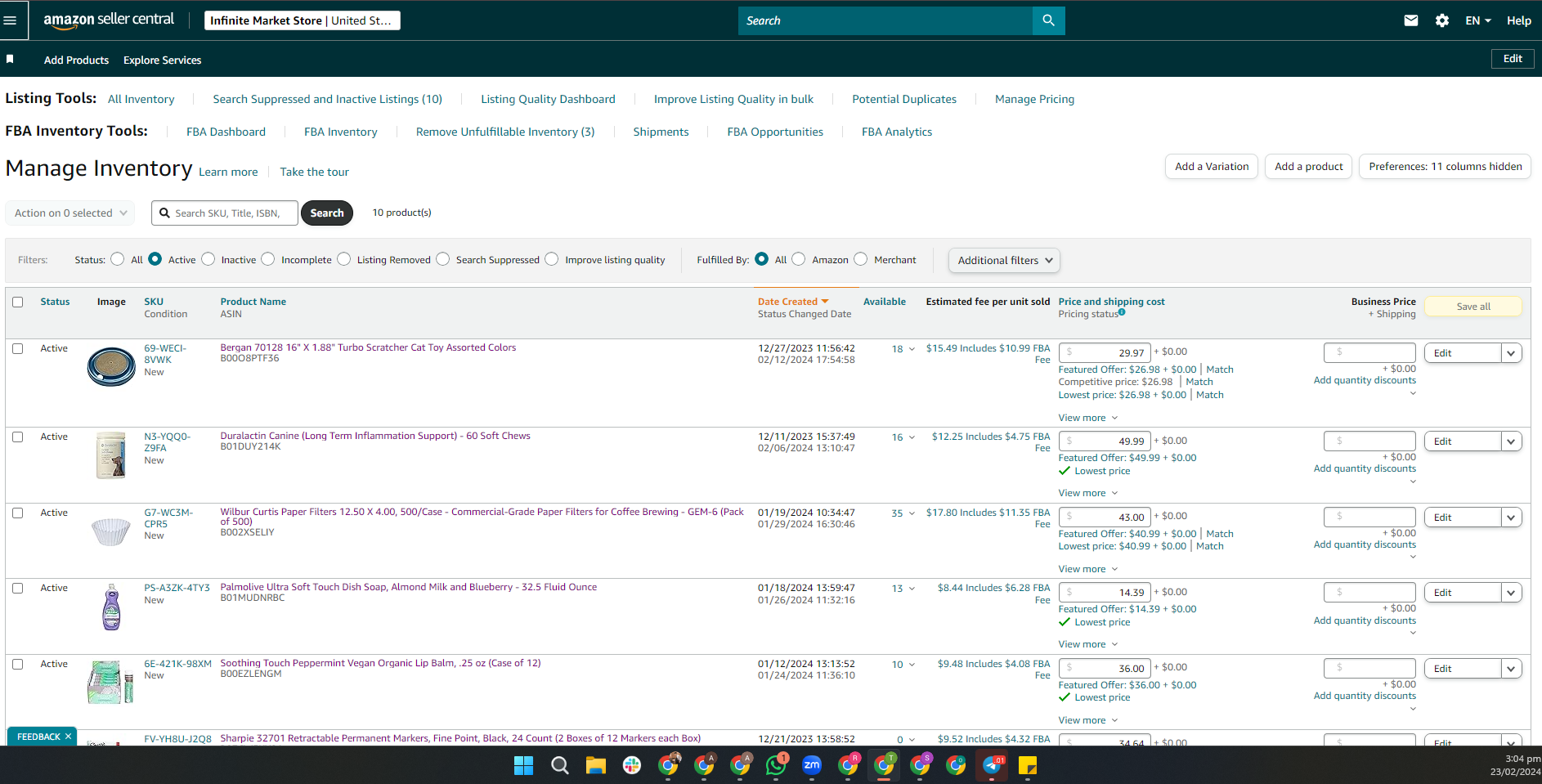Viewport: 1542px width, 784px height.
Task: Click the Add a product button
Action: tap(1309, 166)
